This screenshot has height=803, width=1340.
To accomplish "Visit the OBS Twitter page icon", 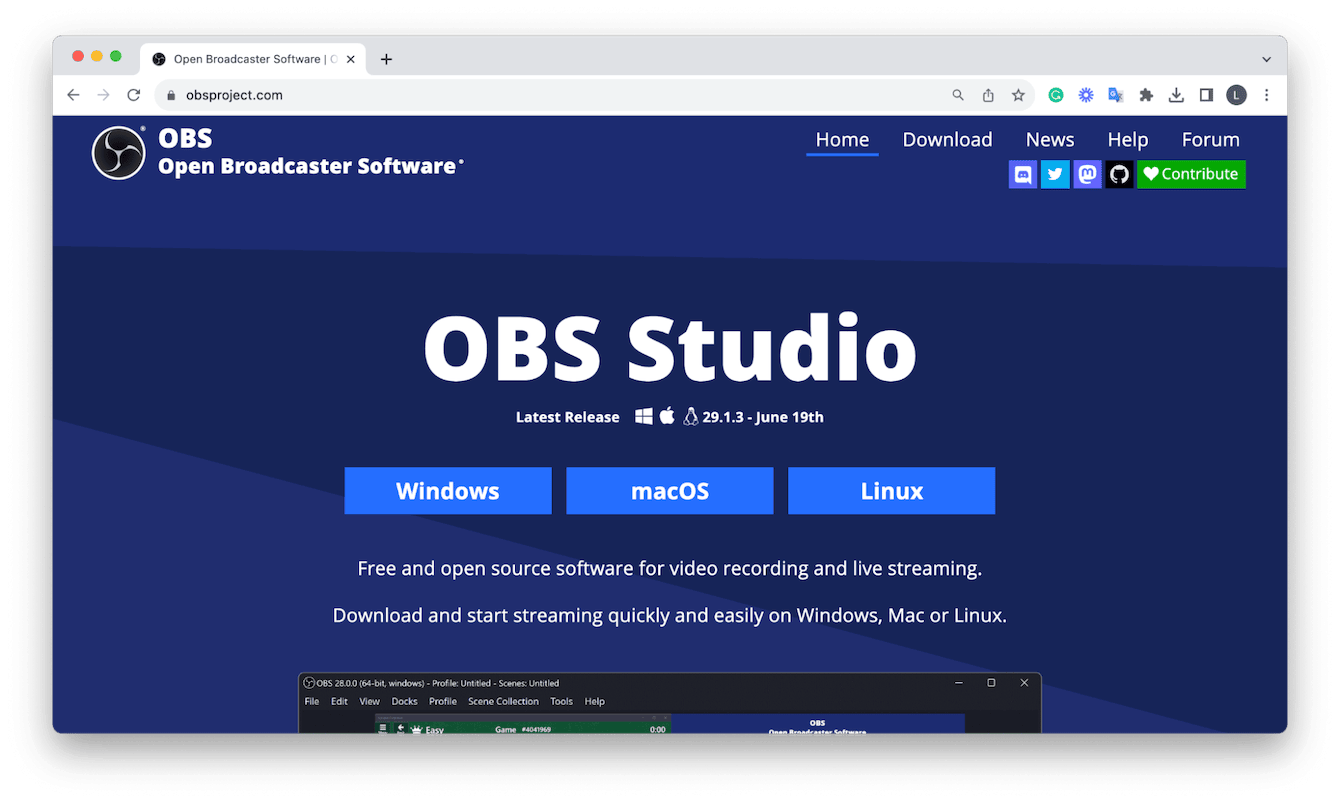I will click(1055, 174).
